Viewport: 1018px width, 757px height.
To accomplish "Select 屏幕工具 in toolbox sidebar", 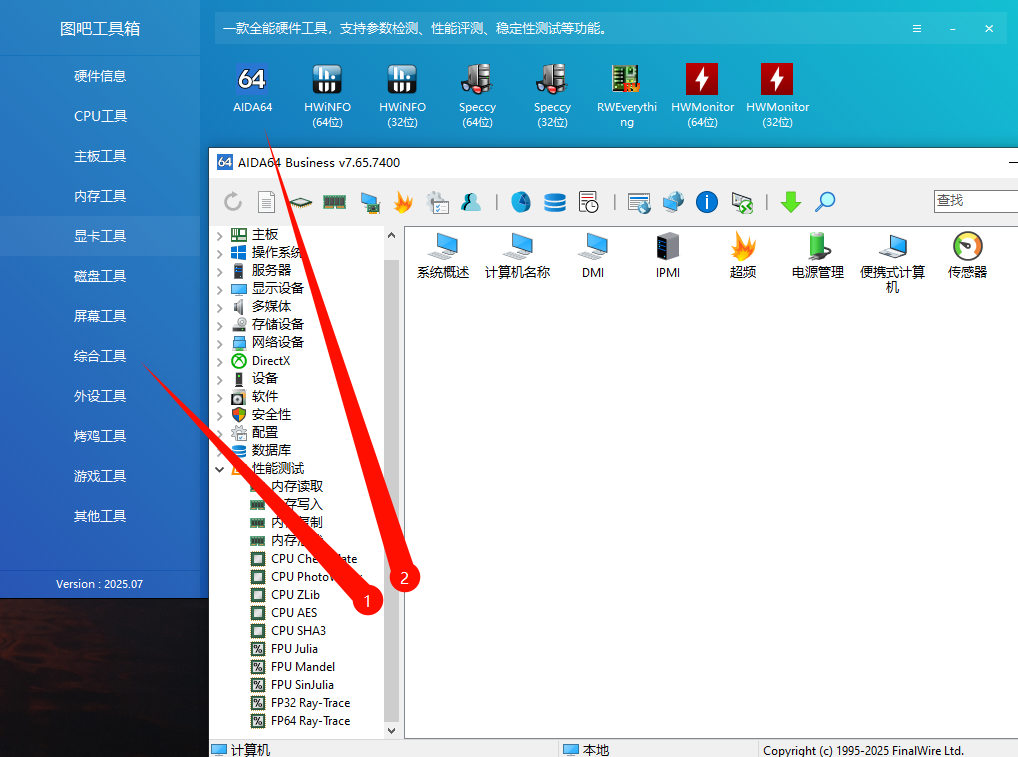I will [100, 316].
